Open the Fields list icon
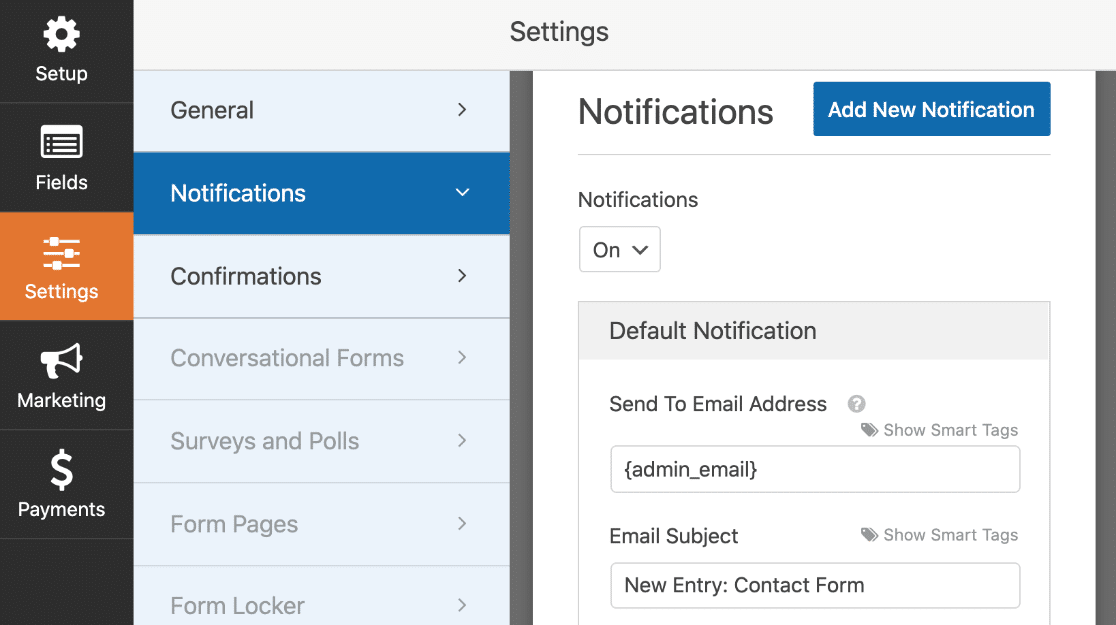 [x=61, y=143]
